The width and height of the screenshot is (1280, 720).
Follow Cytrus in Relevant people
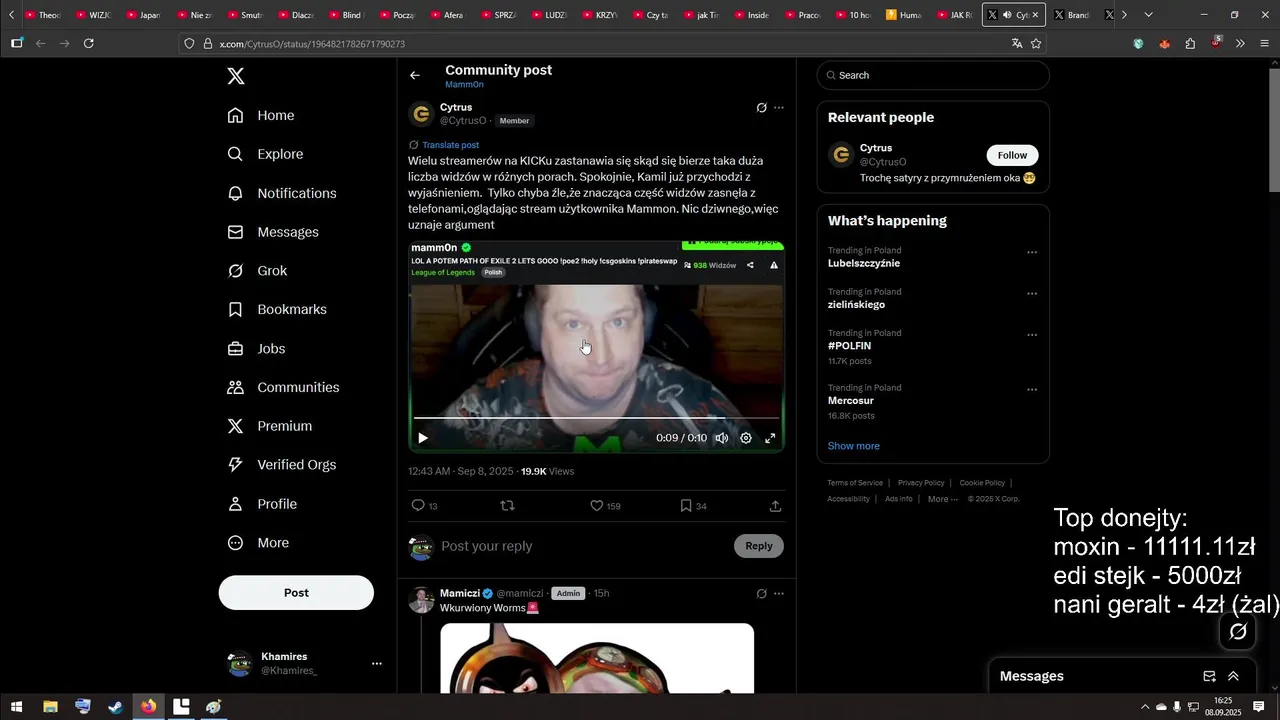coord(1012,155)
